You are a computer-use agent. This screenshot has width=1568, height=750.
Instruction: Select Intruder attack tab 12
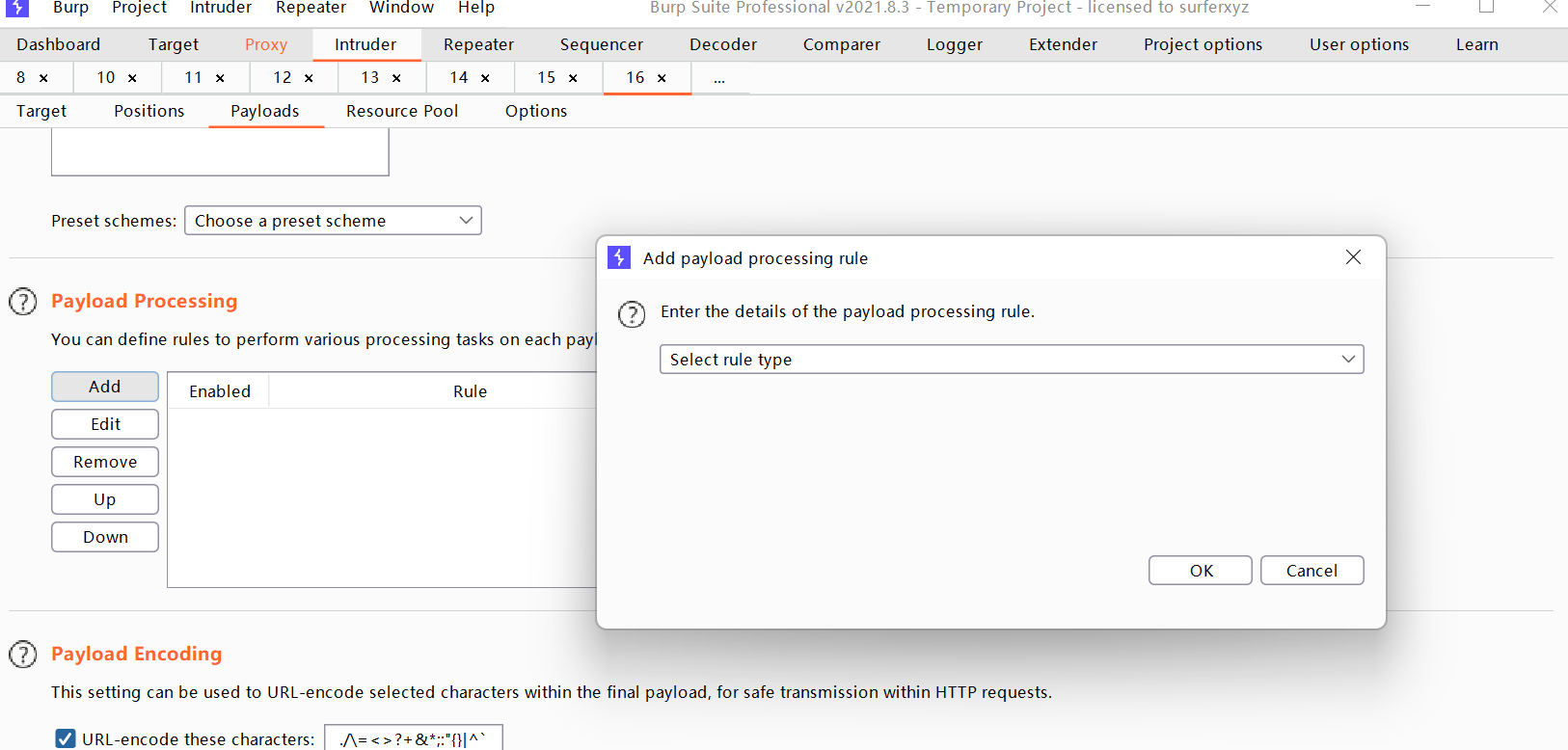(283, 77)
